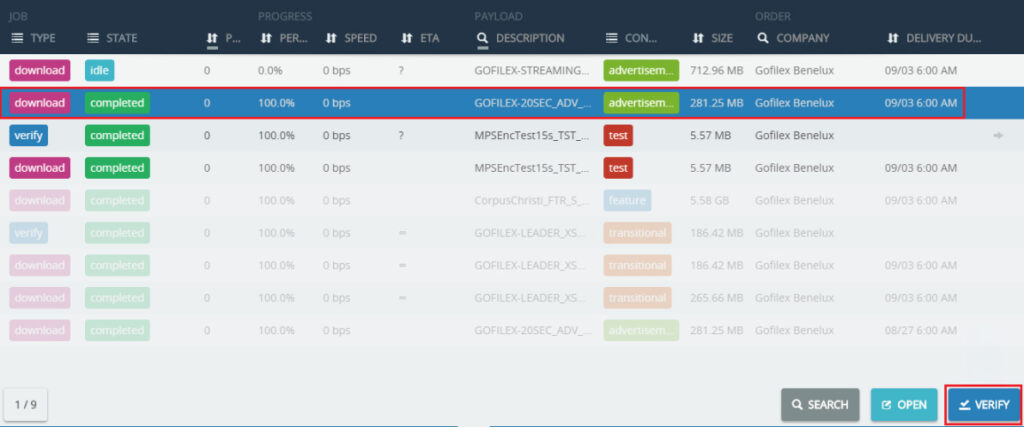Search the DESCRIPTION column magnifier icon
Viewport: 1024px width, 427px height.
pyautogui.click(x=483, y=39)
